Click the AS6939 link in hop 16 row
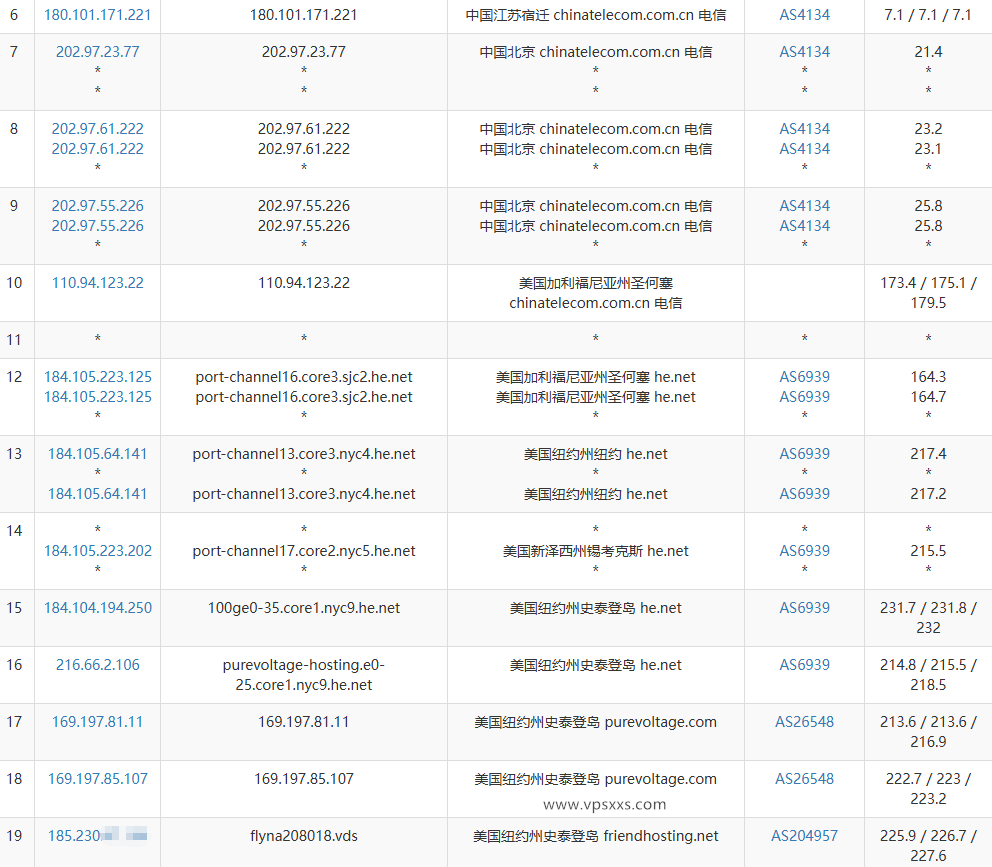The height and width of the screenshot is (867, 992). [804, 665]
